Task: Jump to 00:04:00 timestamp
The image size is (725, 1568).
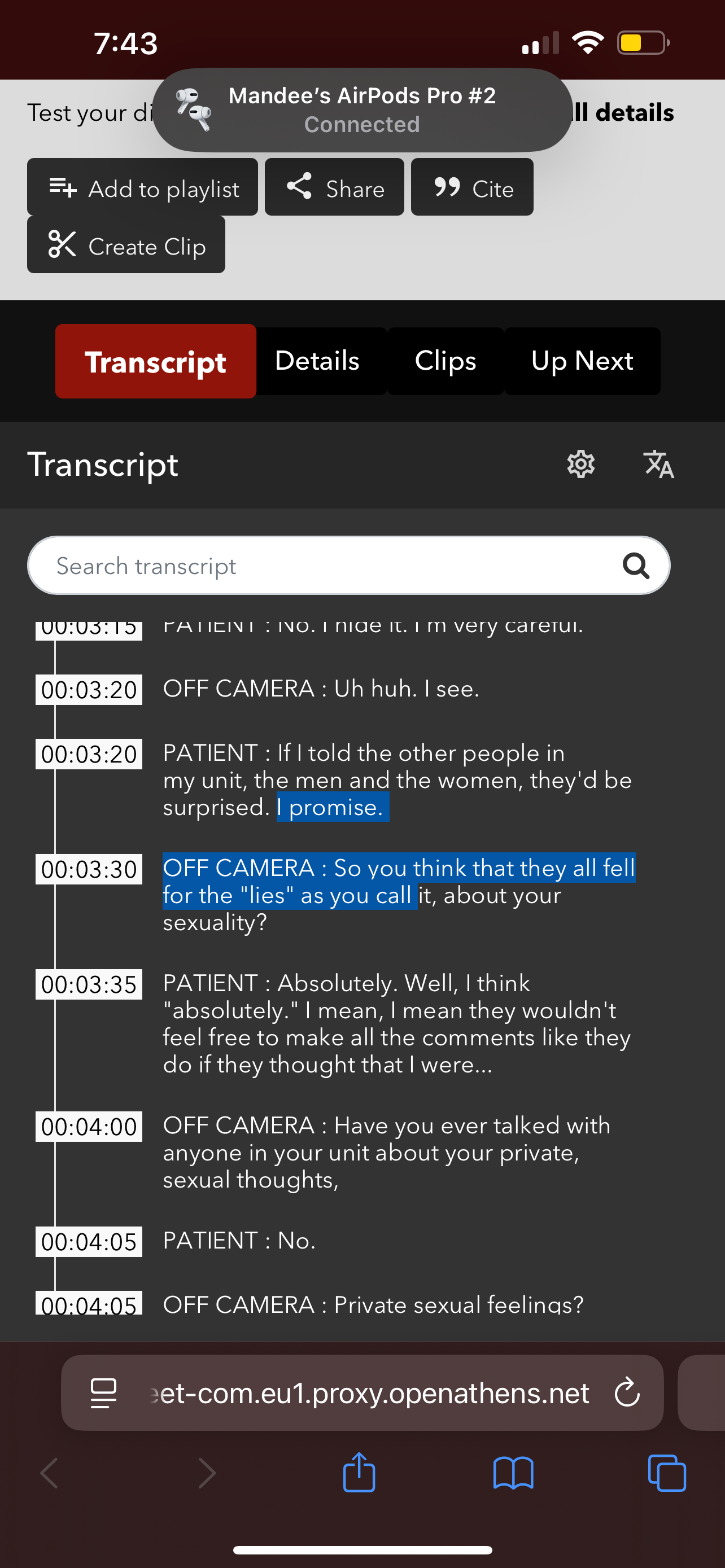Action: pyautogui.click(x=89, y=1127)
